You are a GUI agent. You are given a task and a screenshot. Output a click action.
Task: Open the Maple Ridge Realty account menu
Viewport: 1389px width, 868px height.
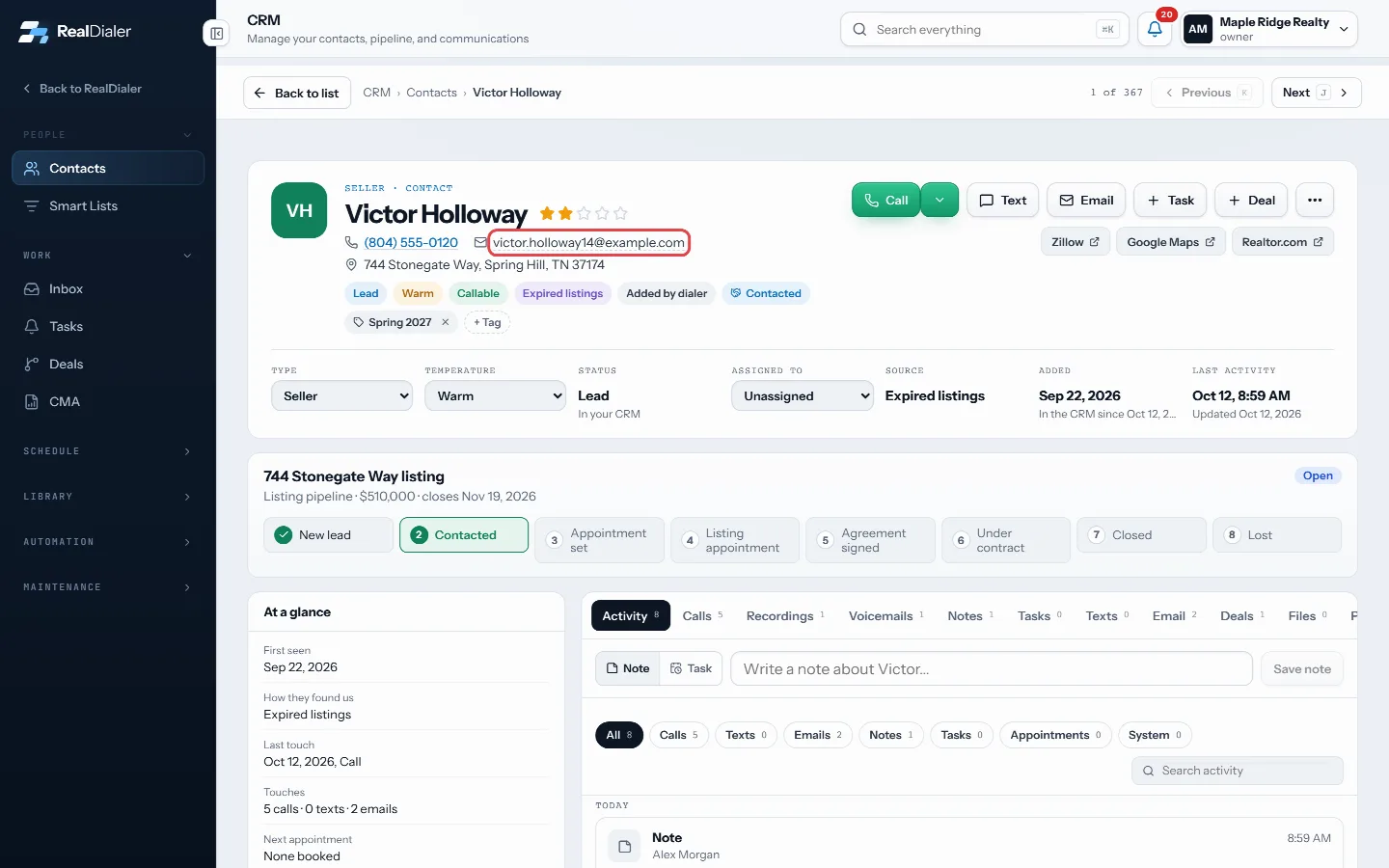(x=1269, y=29)
